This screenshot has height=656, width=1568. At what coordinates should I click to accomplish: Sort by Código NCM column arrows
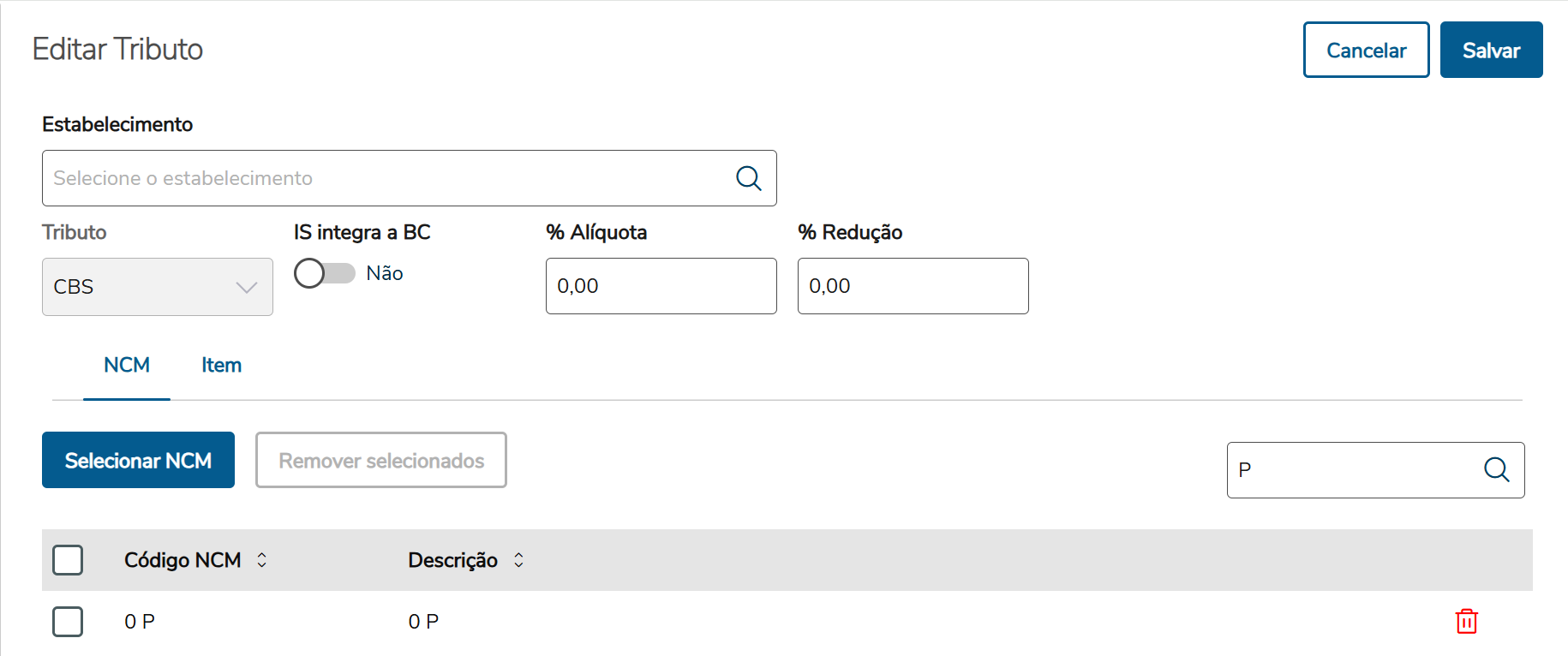pos(262,560)
